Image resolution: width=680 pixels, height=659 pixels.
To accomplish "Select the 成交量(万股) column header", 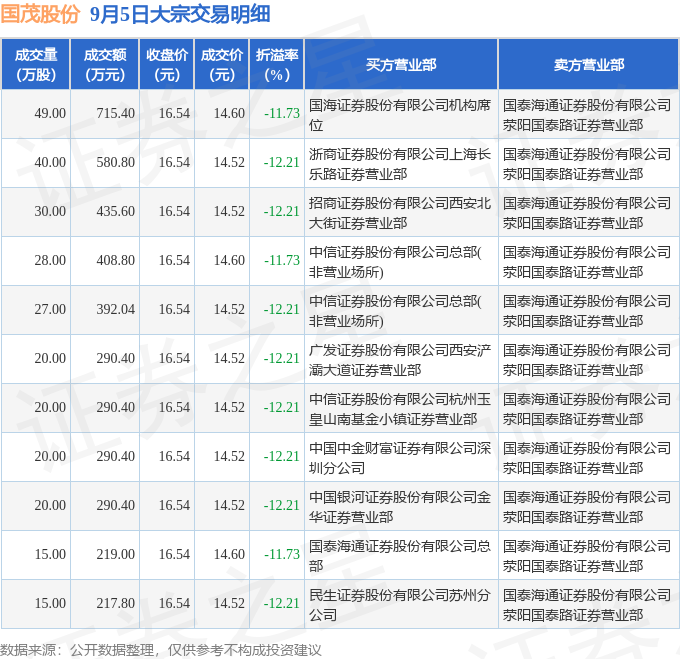I will click(x=35, y=64).
